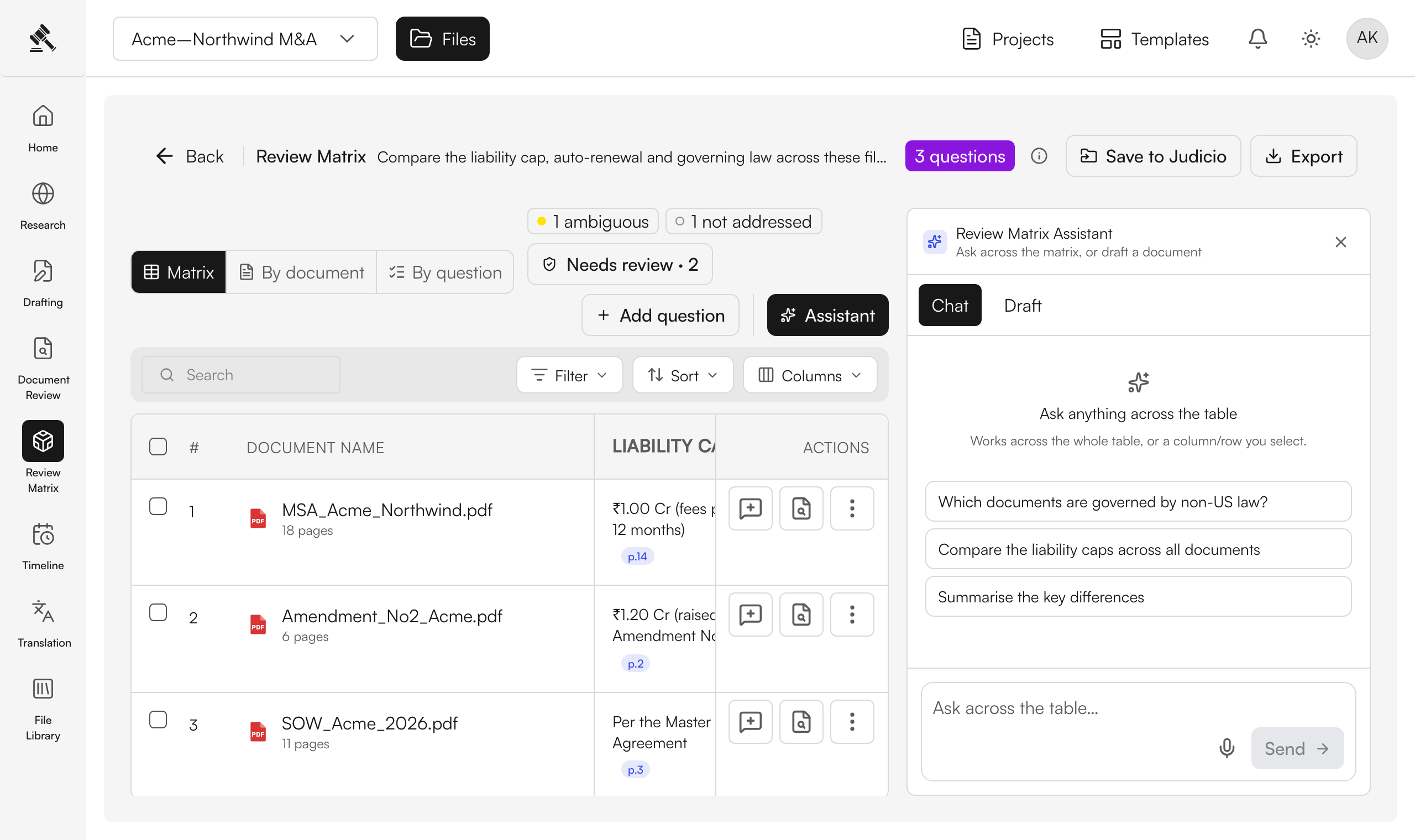Click DOCUMENT NAME column header

[315, 448]
